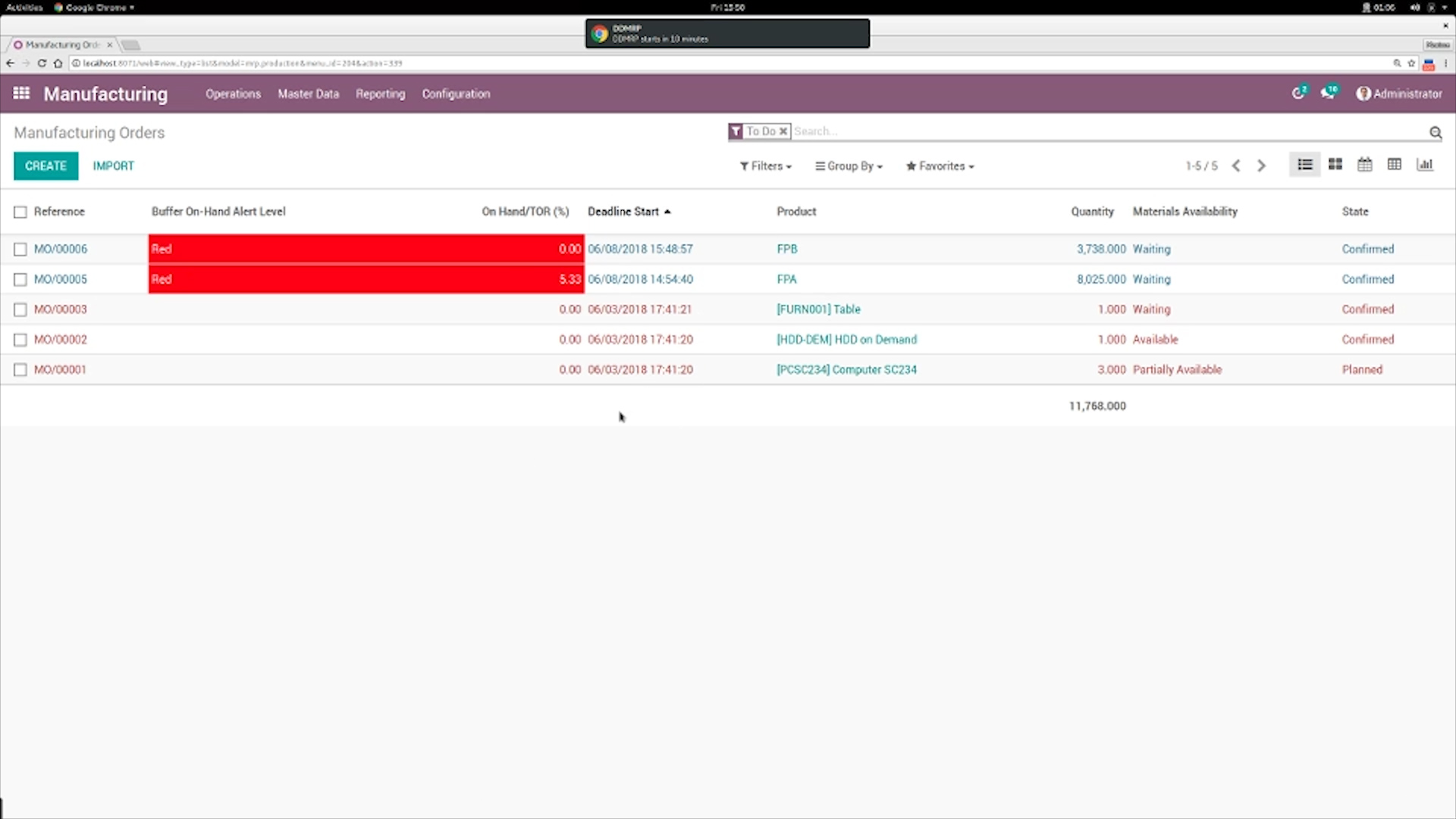Screen dimensions: 1456x819
Task: Select all orders via header checkbox
Action: tap(20, 212)
